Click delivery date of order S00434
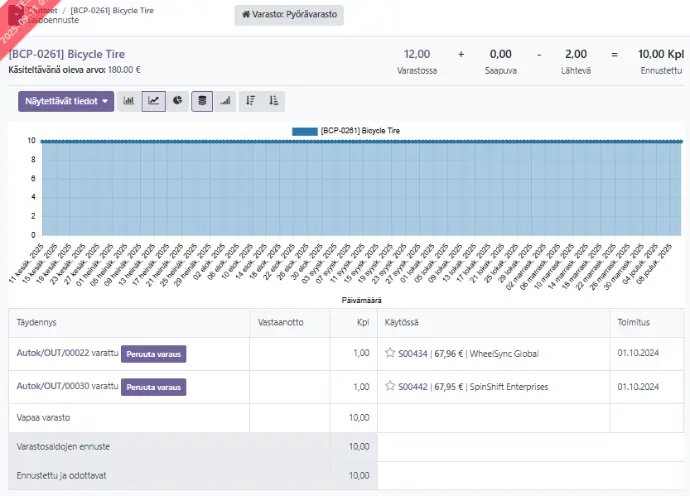 coord(638,353)
